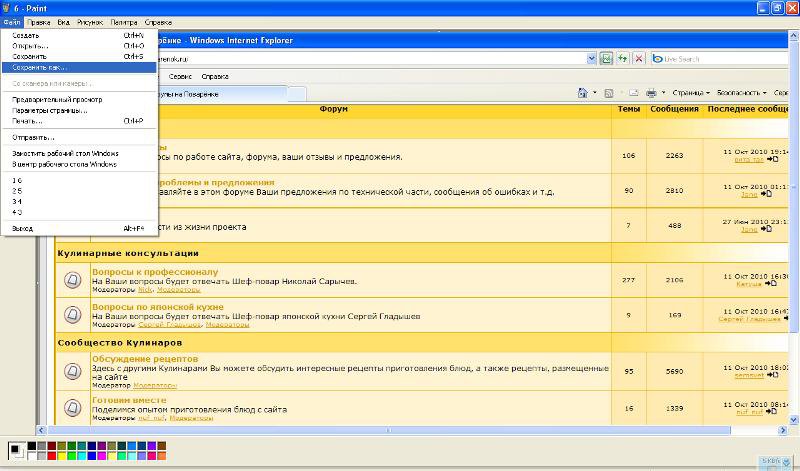Screen dimensions: 800x471
Task: Click the home icon in the browser toolbar
Action: pos(581,93)
